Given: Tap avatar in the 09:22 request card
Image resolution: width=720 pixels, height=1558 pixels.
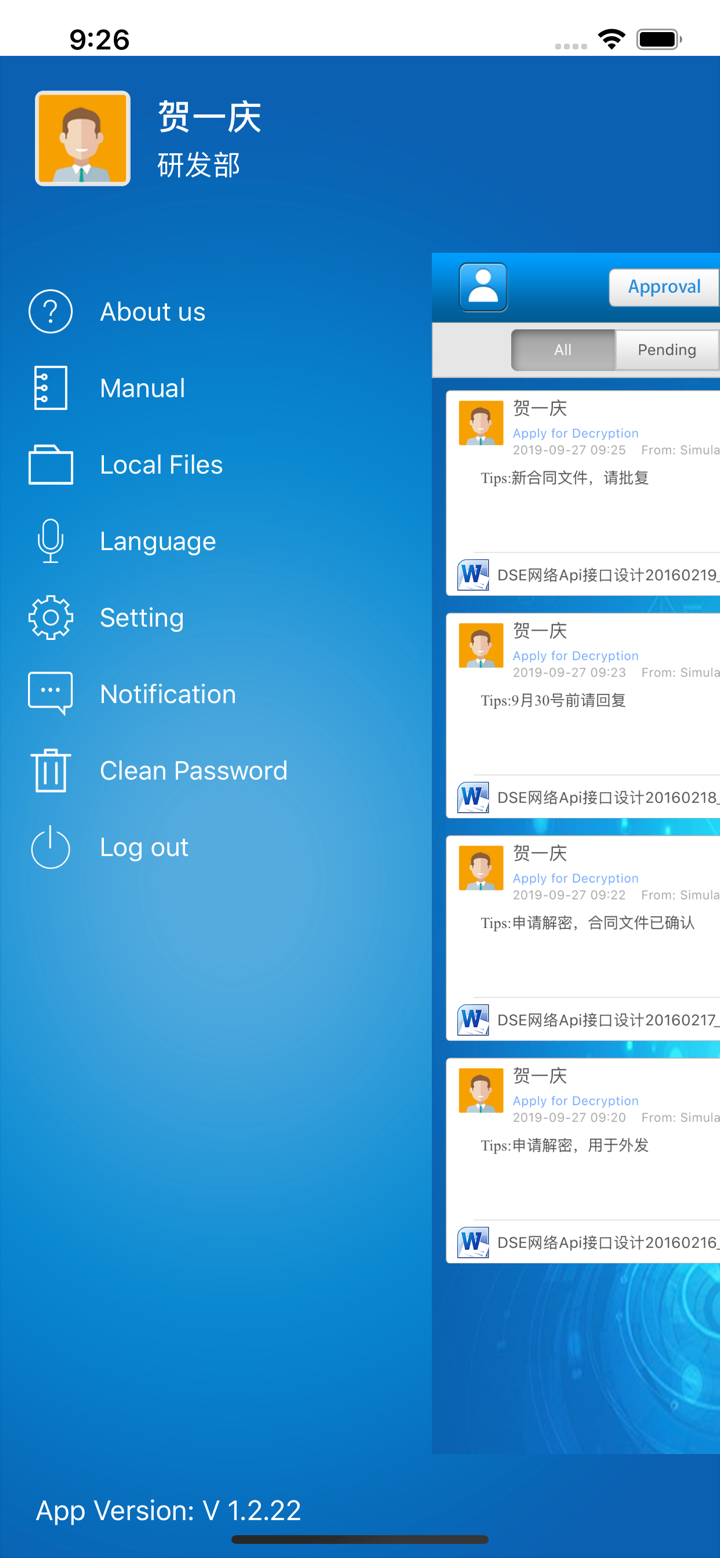Looking at the screenshot, I should pyautogui.click(x=481, y=868).
